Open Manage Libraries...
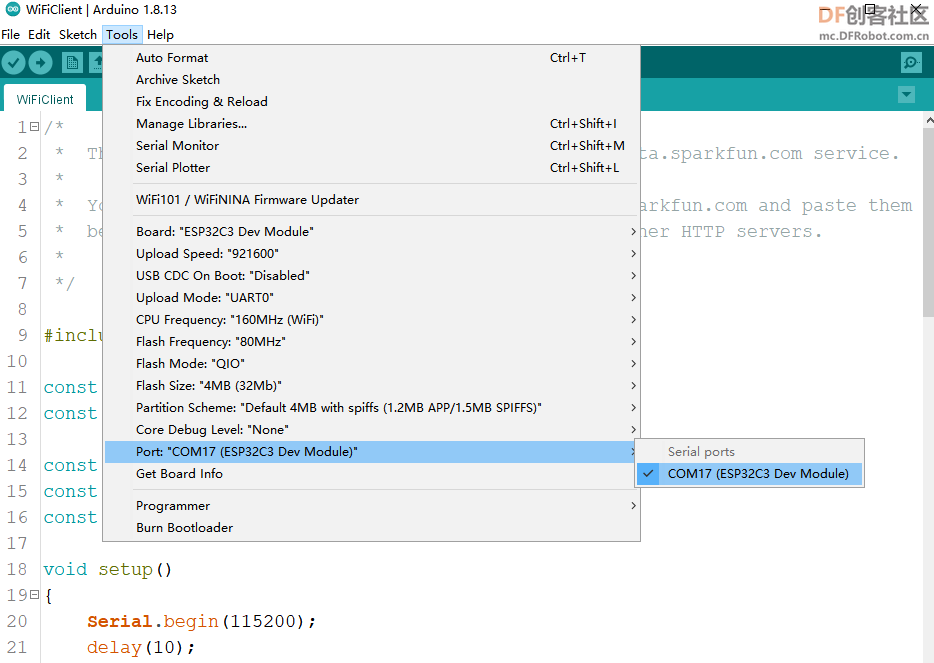The width and height of the screenshot is (934, 663). coord(371,124)
